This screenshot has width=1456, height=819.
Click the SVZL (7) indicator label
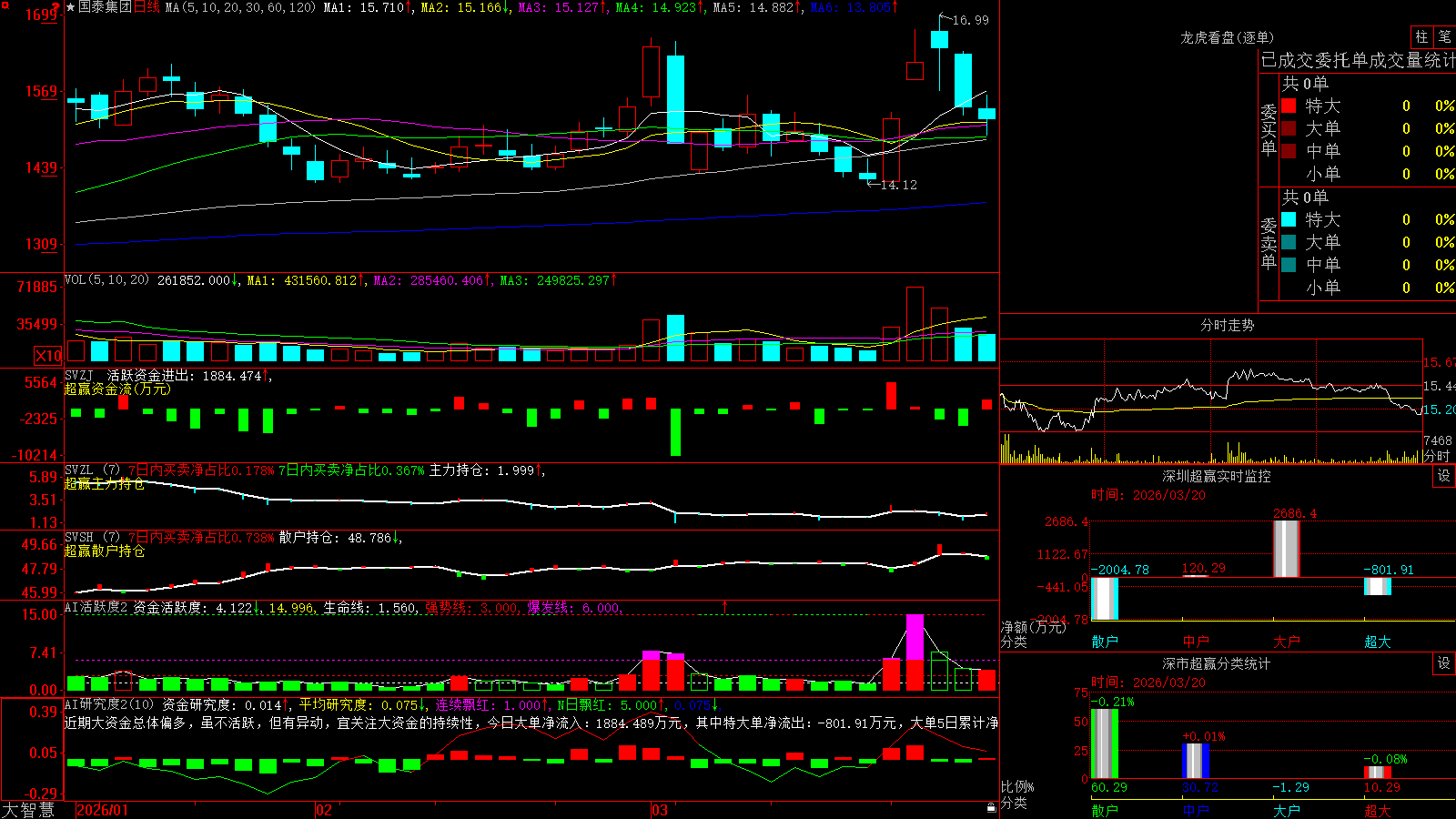92,470
